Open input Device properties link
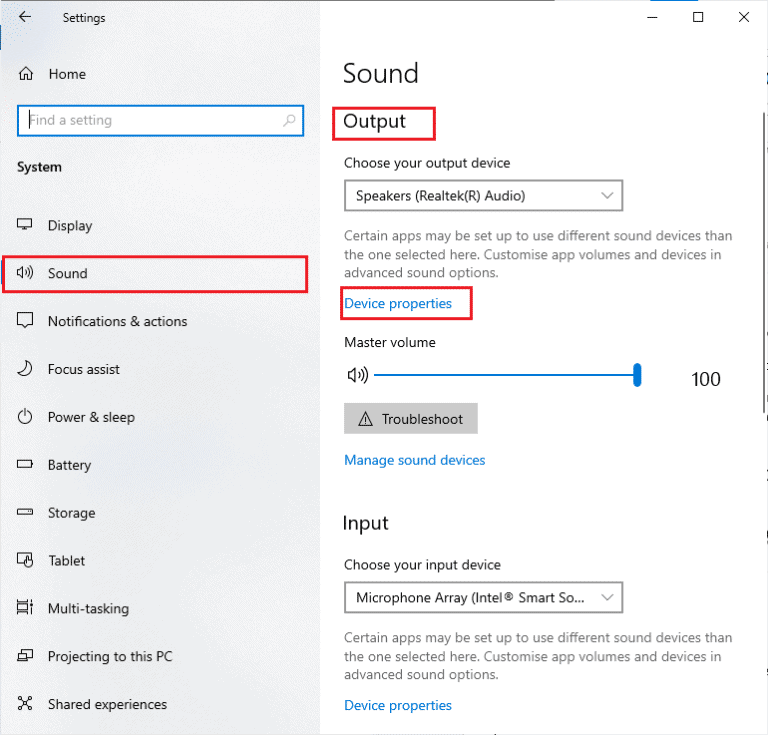The image size is (768, 735). (398, 705)
